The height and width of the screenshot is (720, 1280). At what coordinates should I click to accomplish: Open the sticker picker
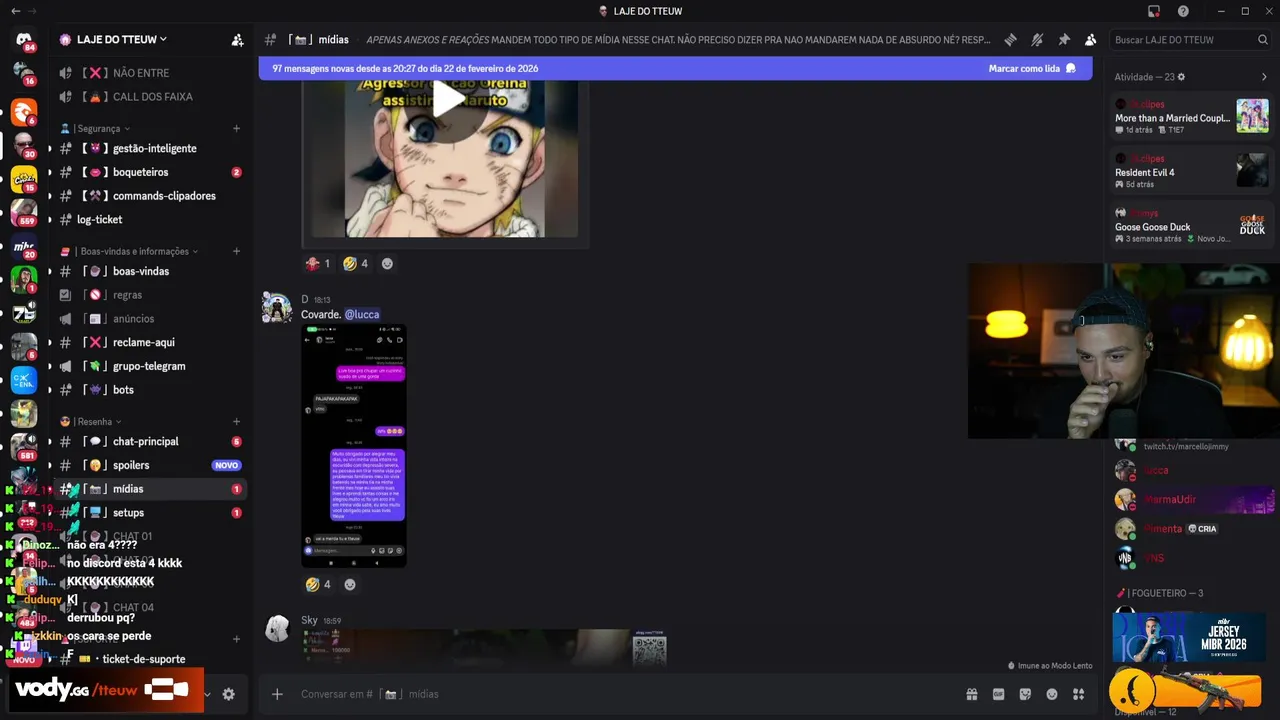coord(1025,694)
